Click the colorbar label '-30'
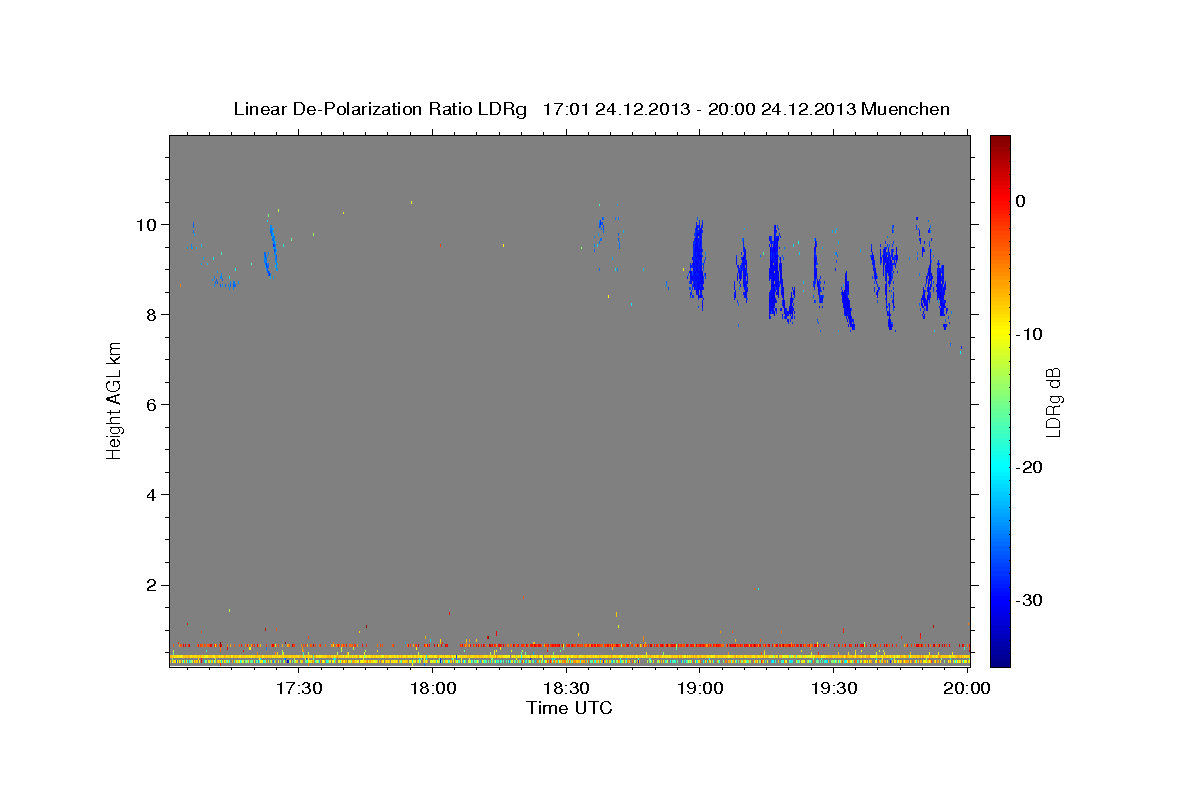The height and width of the screenshot is (800, 1200). [x=1029, y=600]
